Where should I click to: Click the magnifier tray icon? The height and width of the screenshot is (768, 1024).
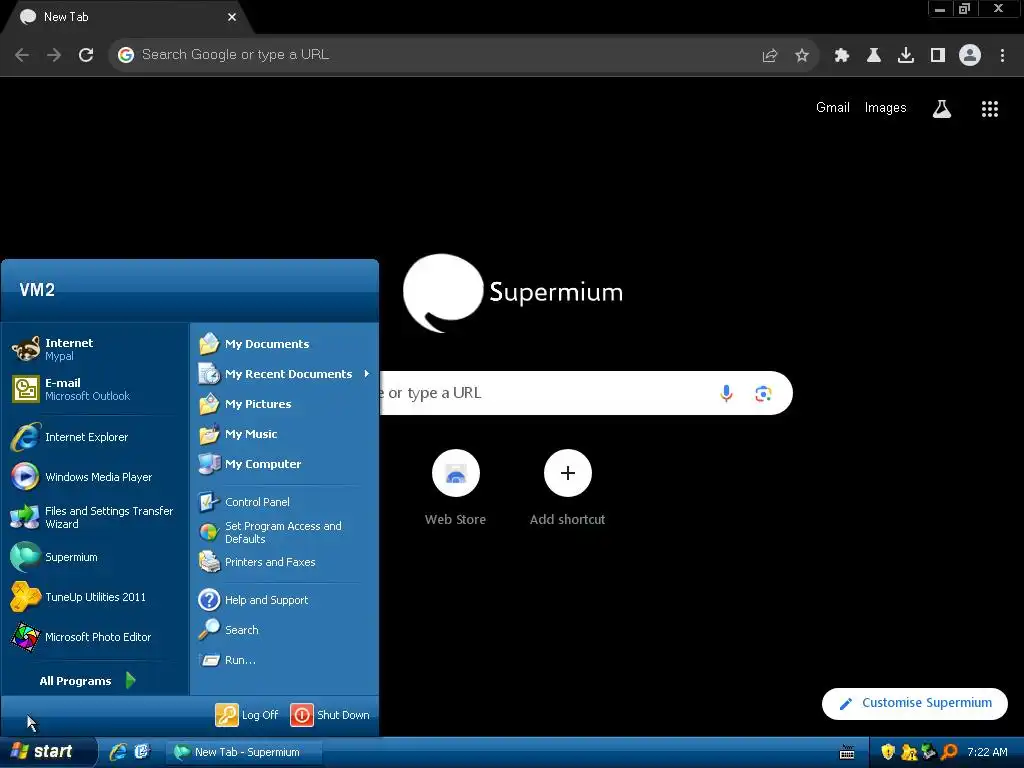point(950,752)
